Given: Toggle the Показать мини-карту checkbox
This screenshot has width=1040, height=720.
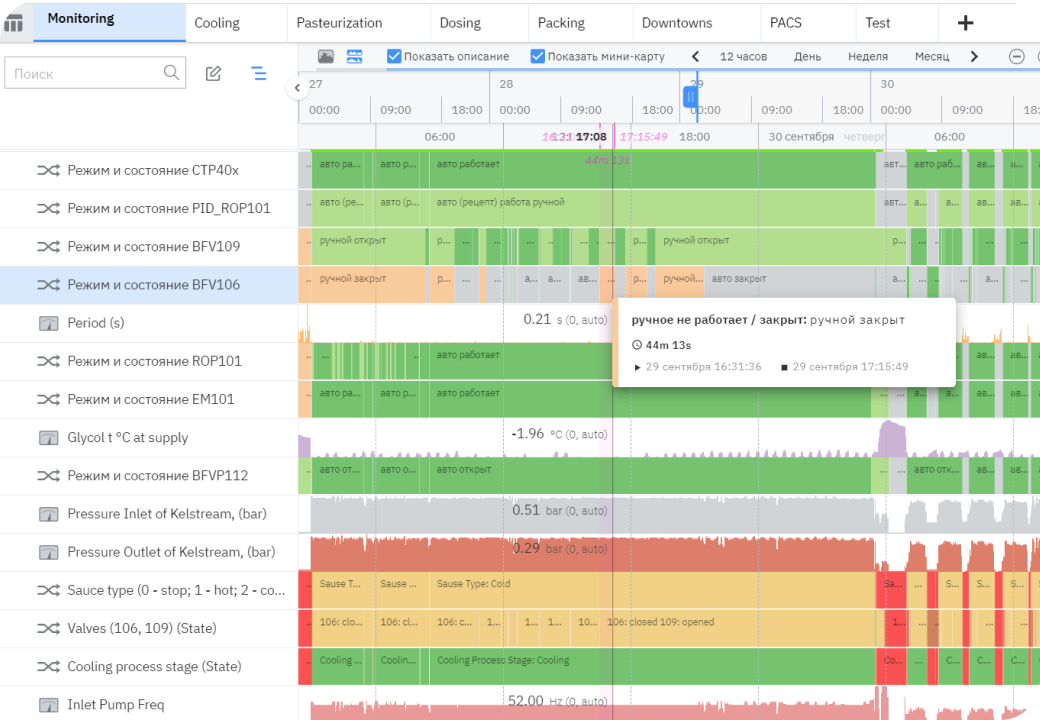Looking at the screenshot, I should coord(538,57).
